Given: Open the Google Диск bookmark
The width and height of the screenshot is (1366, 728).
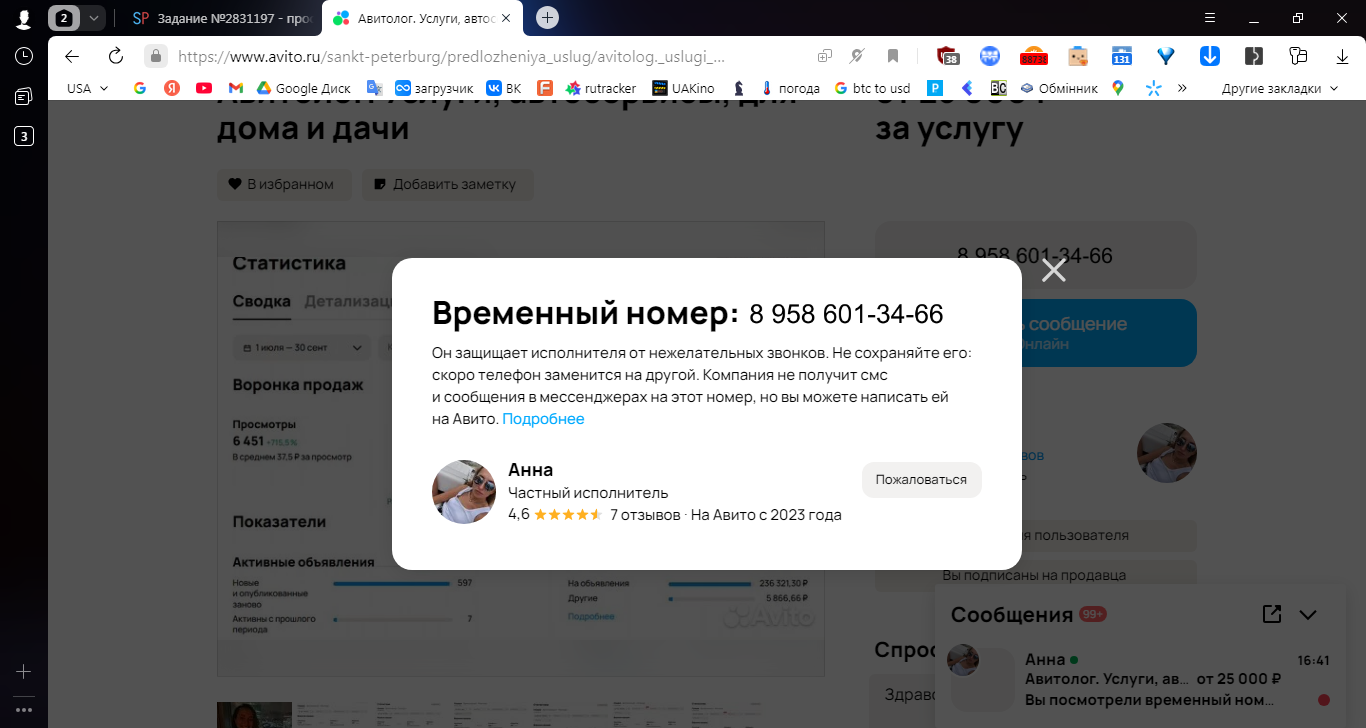Looking at the screenshot, I should click(x=304, y=88).
